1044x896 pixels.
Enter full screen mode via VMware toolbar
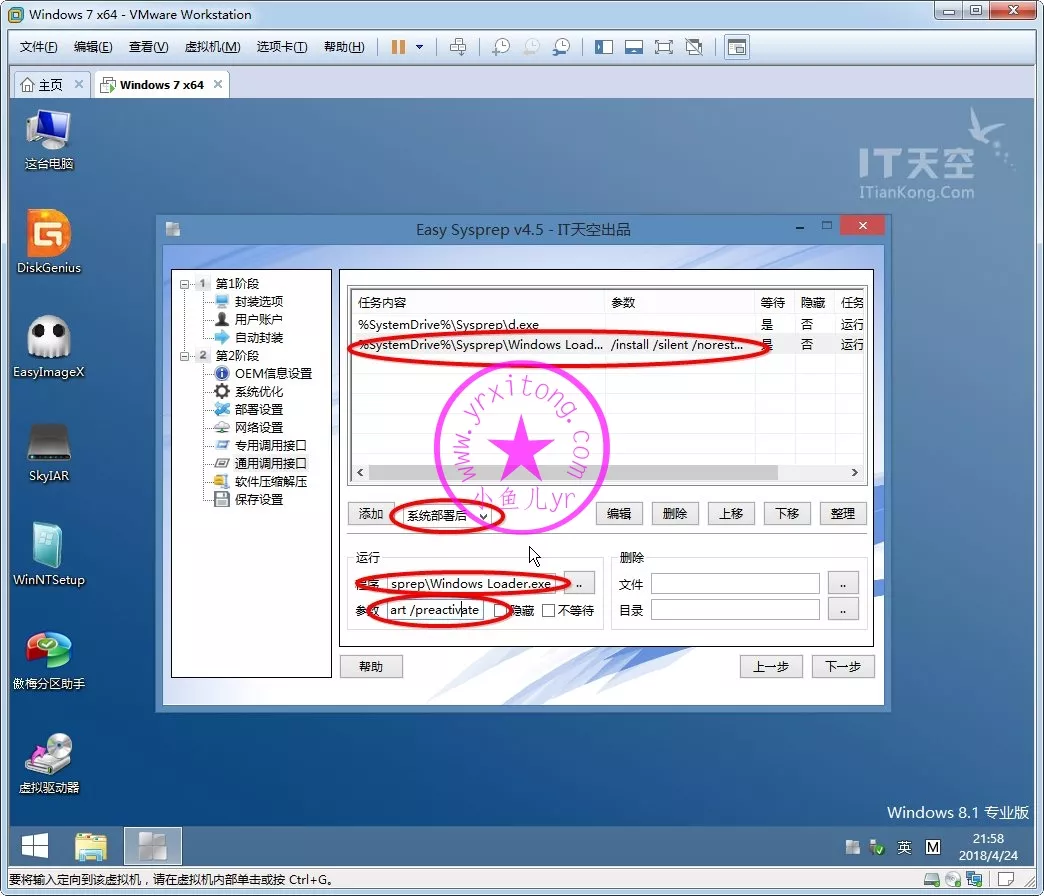pos(663,47)
